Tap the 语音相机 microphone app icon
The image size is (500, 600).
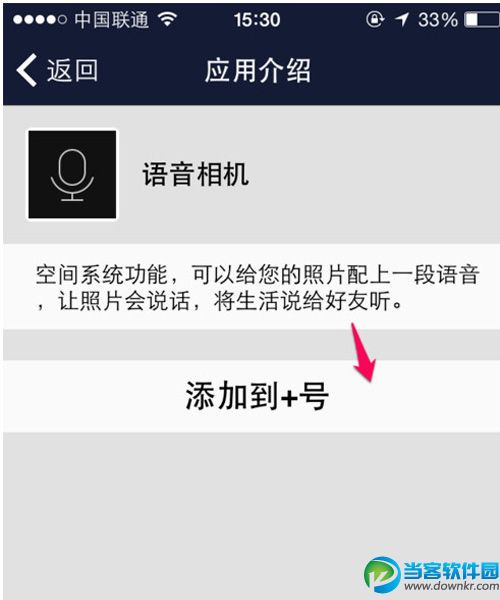point(72,174)
